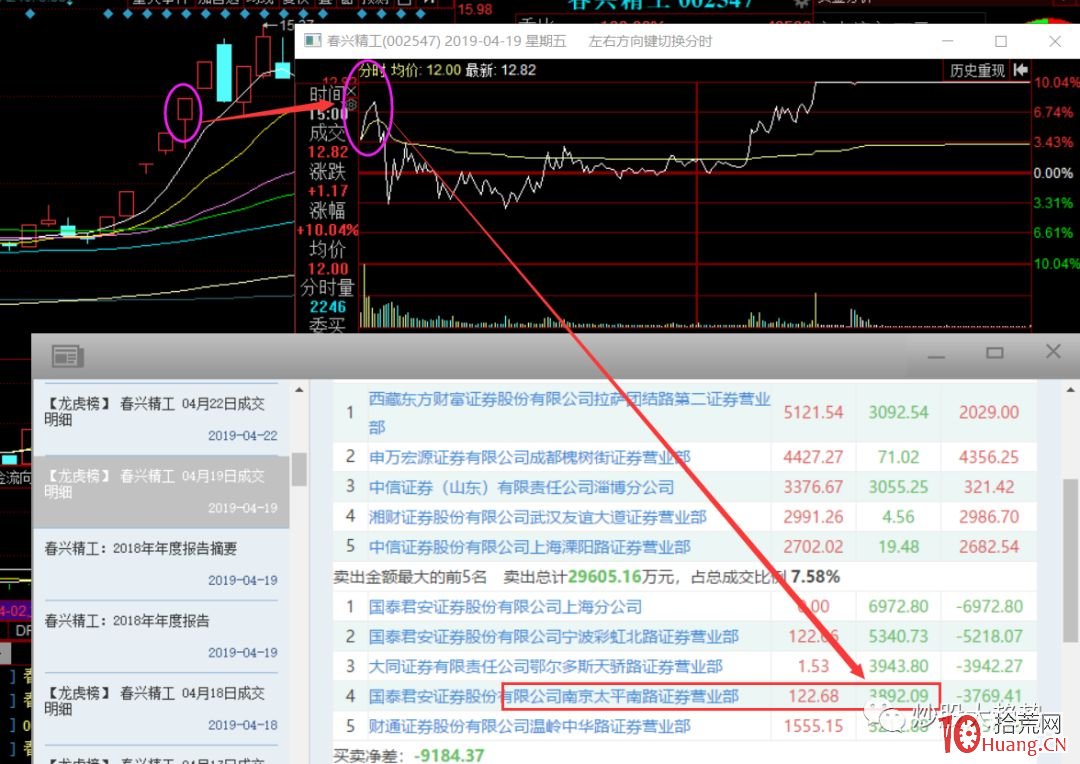Click the buy amount 5121.54

tap(813, 413)
